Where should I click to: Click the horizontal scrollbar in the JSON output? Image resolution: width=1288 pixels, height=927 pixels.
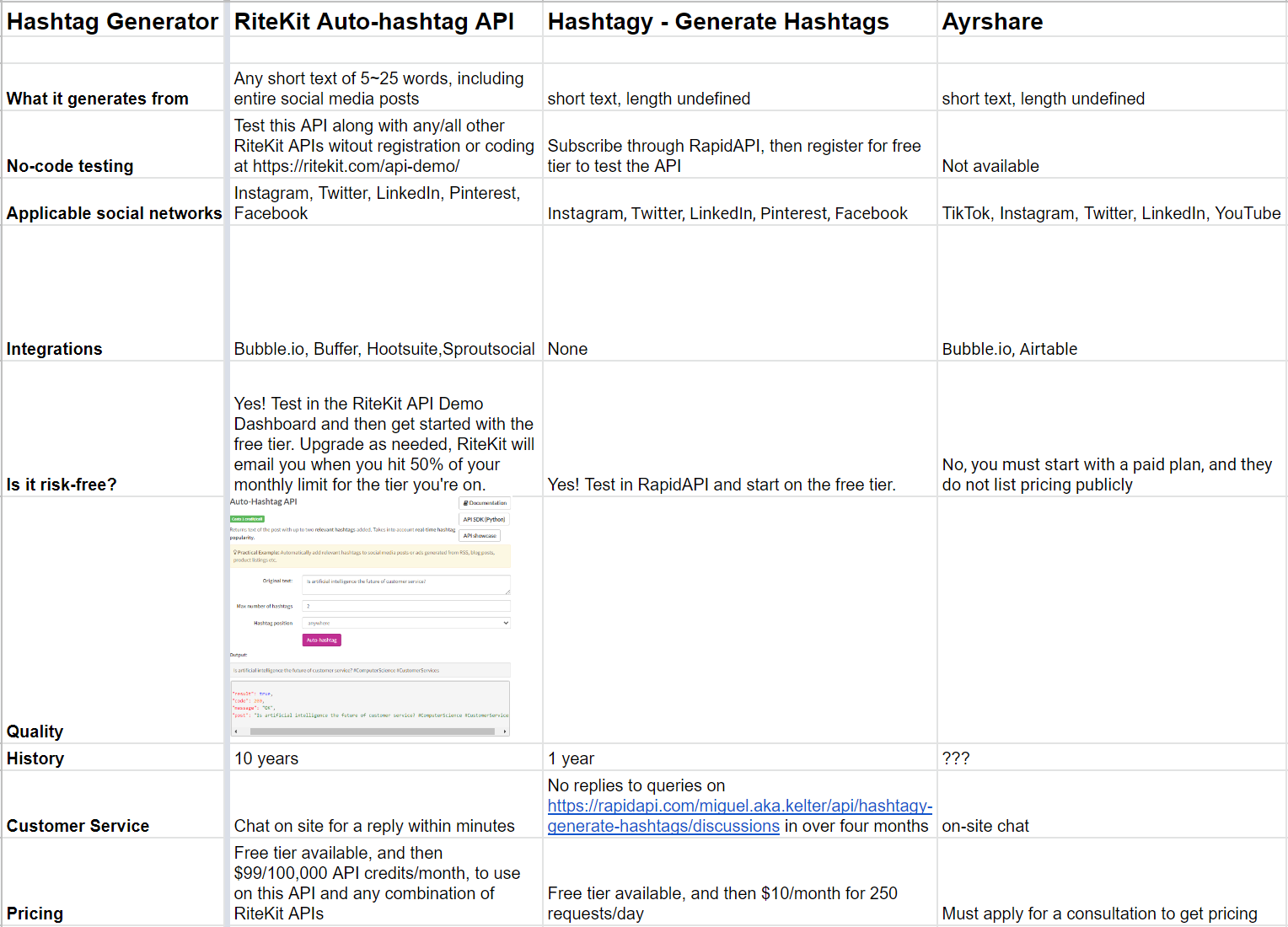coord(372,731)
